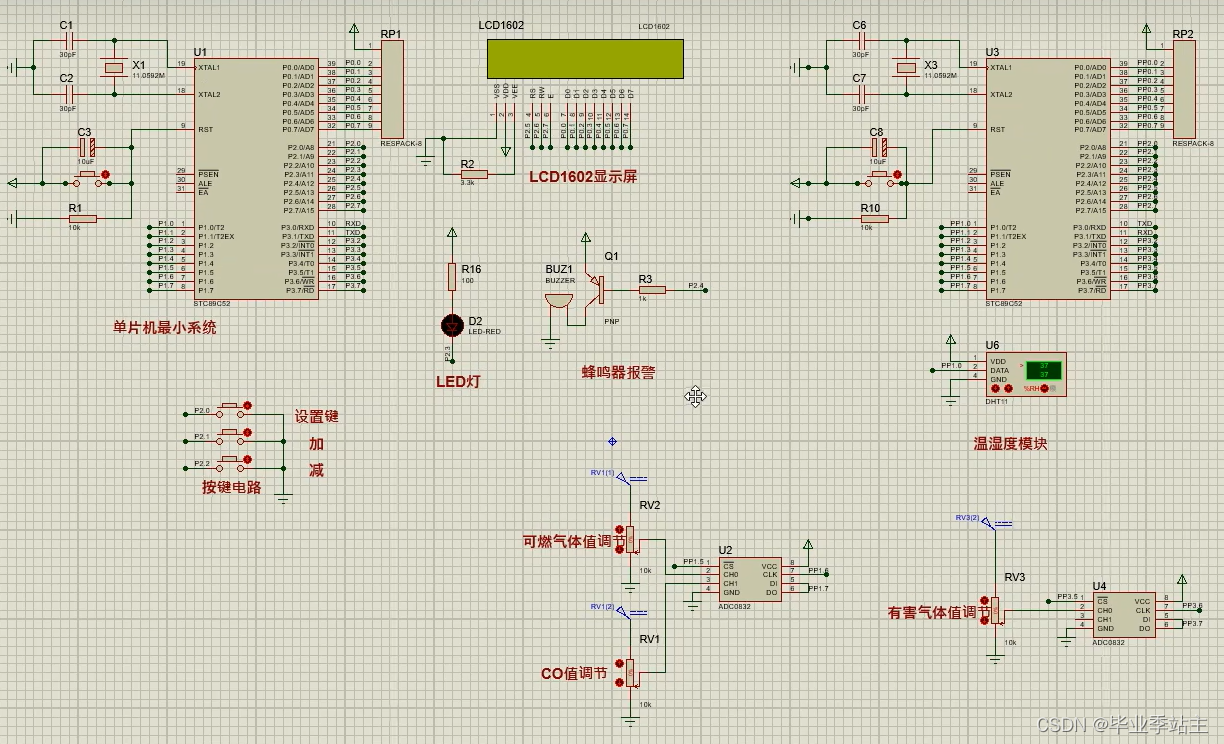Select the U4 ADC0832 chip
The width and height of the screenshot is (1224, 744).
pos(1123,615)
